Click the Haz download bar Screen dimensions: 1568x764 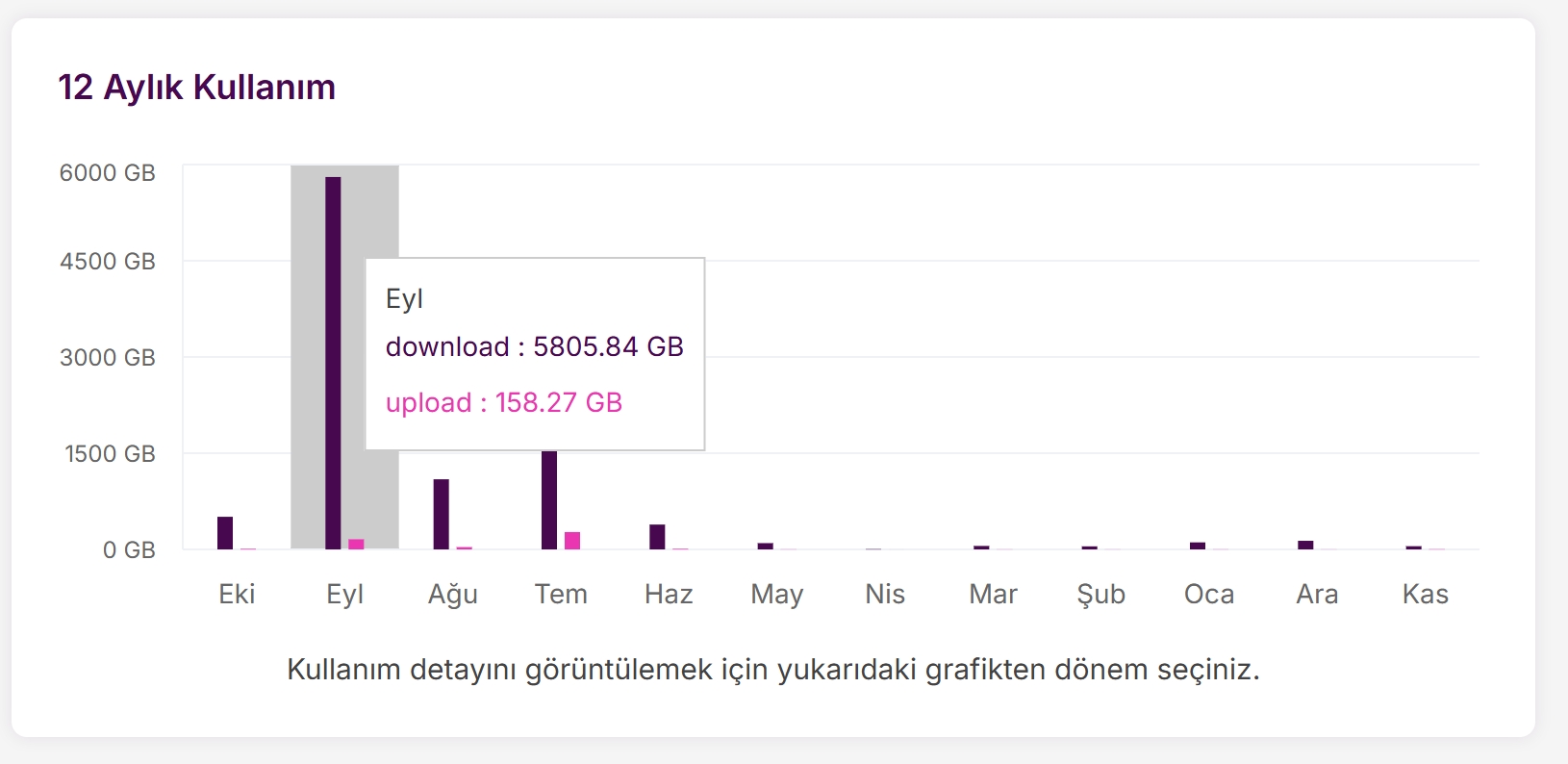pyautogui.click(x=657, y=537)
